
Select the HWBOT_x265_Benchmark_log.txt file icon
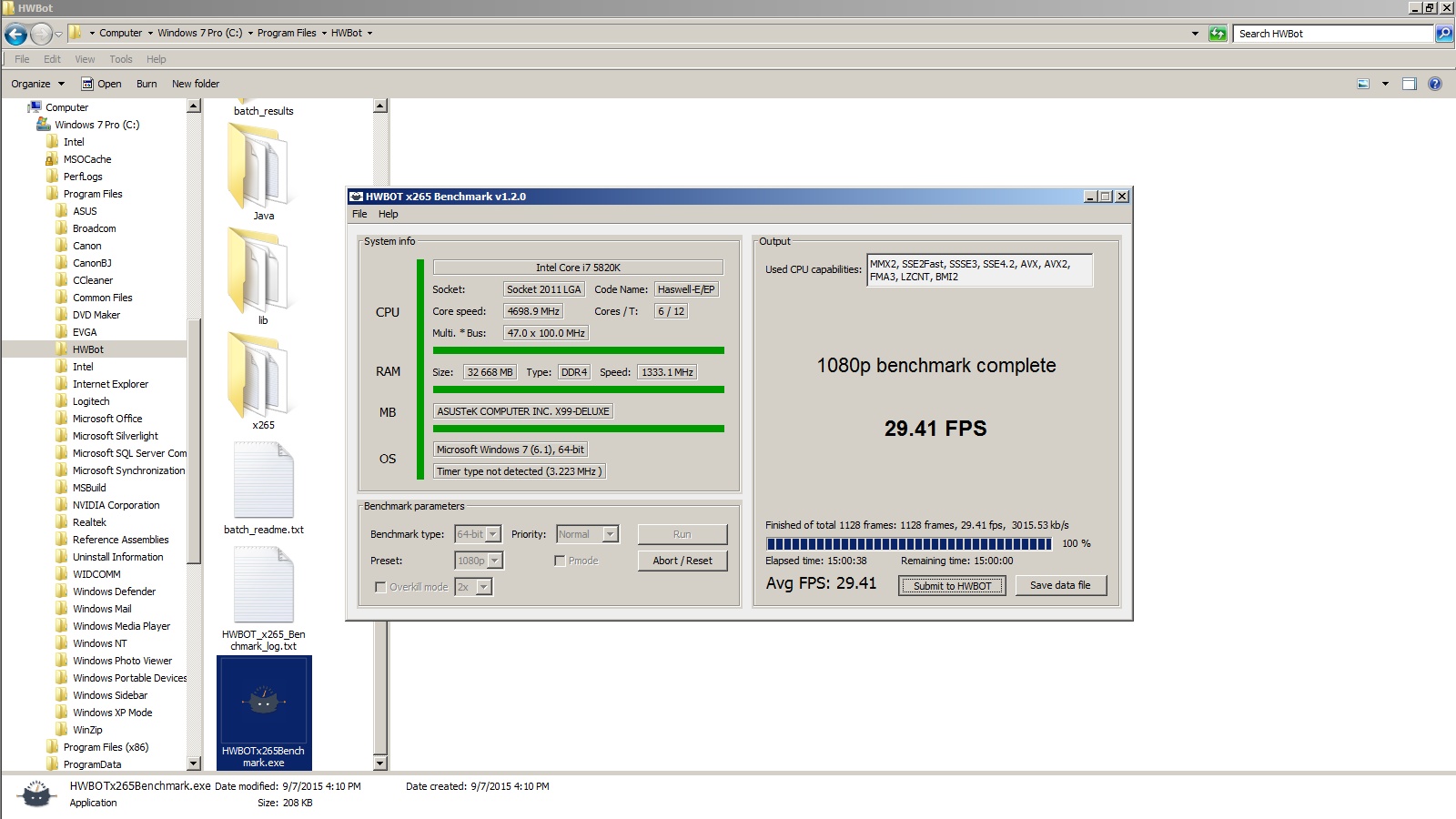point(263,584)
